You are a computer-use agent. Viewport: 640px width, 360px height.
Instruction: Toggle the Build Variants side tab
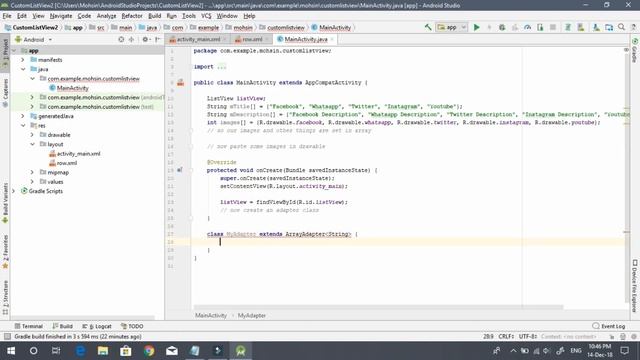(x=5, y=203)
